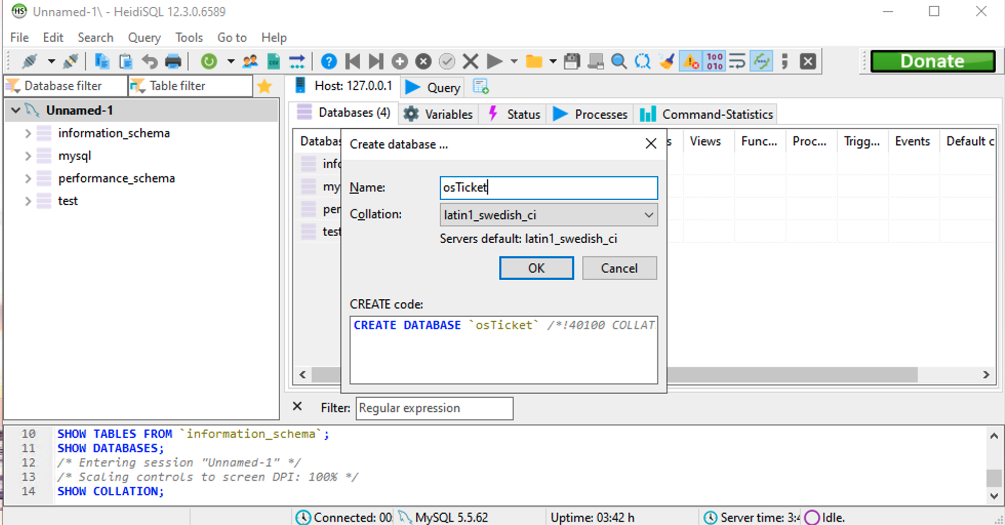The width and height of the screenshot is (1005, 525).
Task: Open the Query menu
Action: [144, 38]
